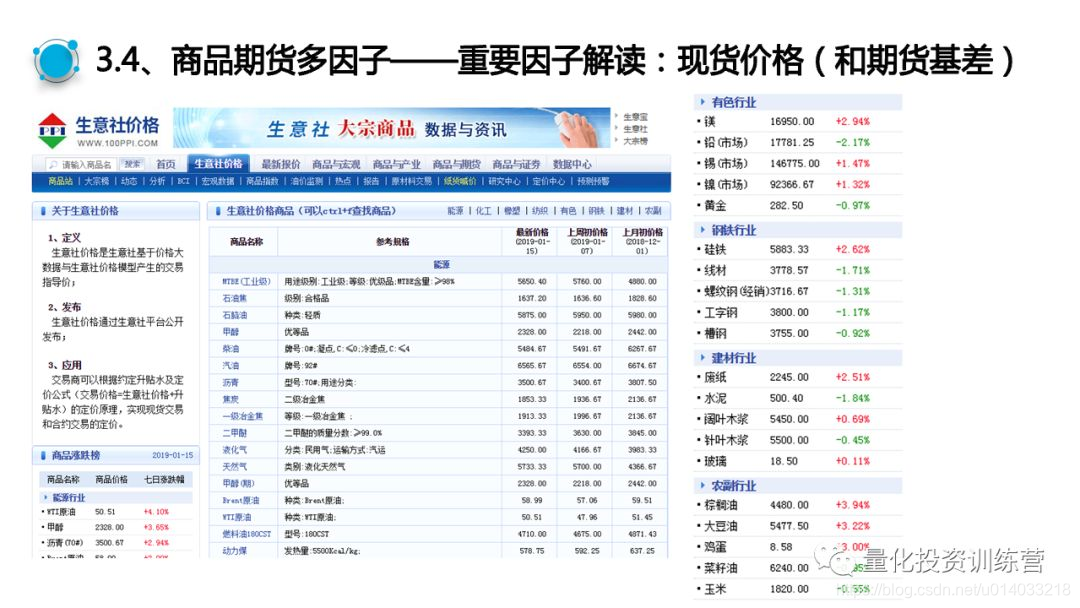Click 大宗榜 in the blue submenu
This screenshot has width=1080, height=608.
[96, 181]
